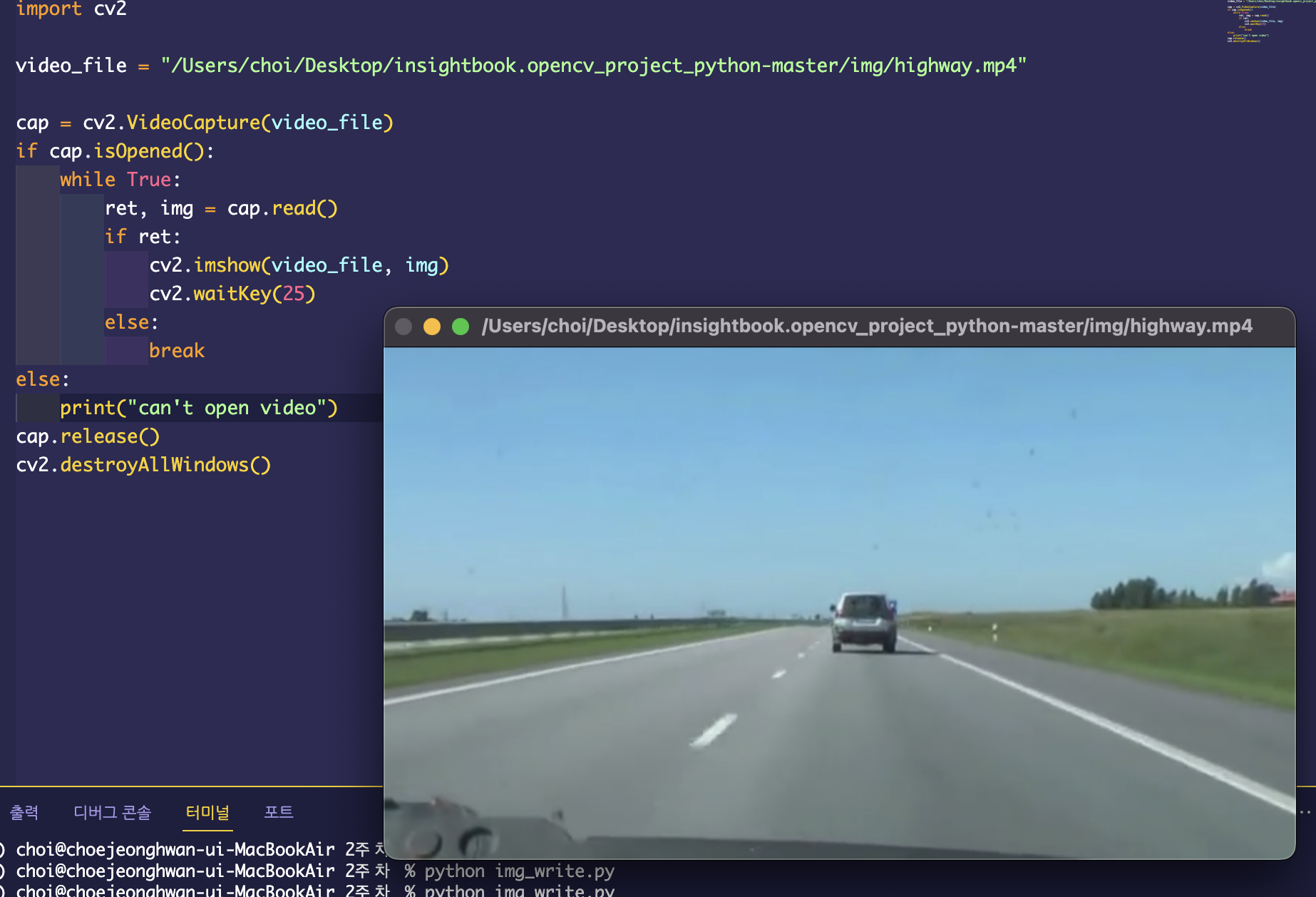
Task: Open the panel ellipsis more-actions menu
Action: click(x=1306, y=812)
